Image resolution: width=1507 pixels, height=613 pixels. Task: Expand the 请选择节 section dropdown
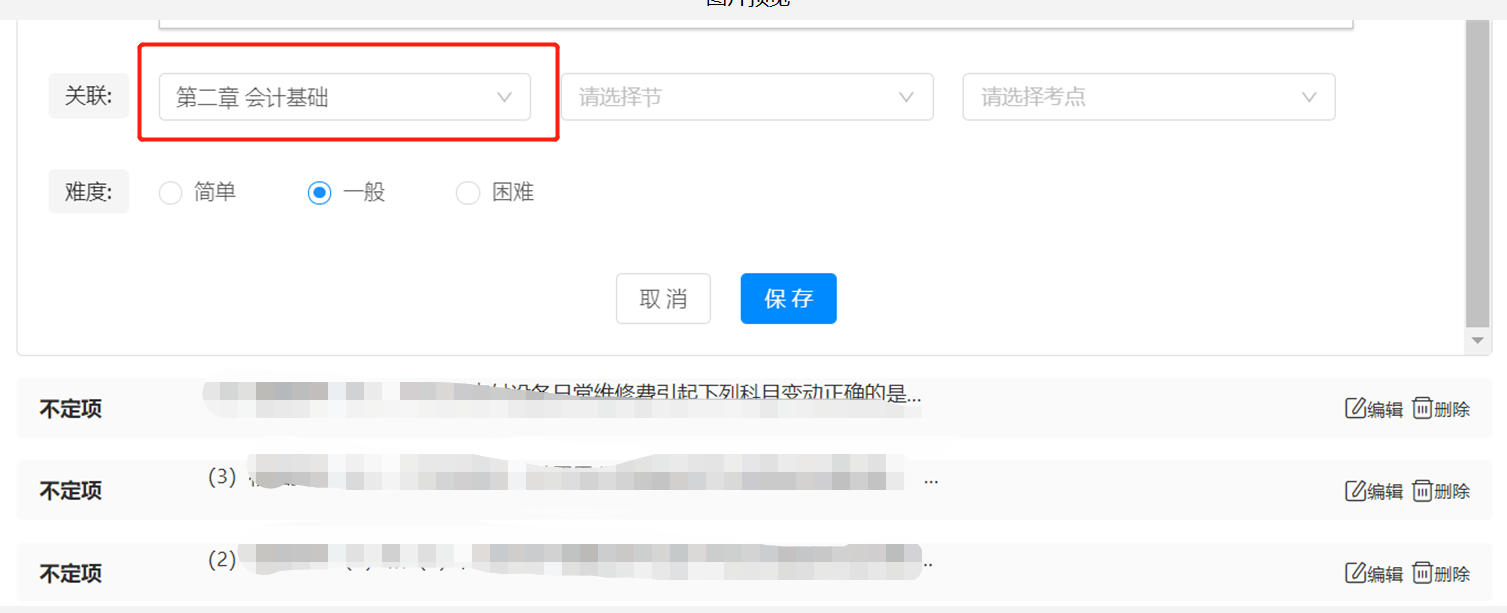click(x=748, y=97)
